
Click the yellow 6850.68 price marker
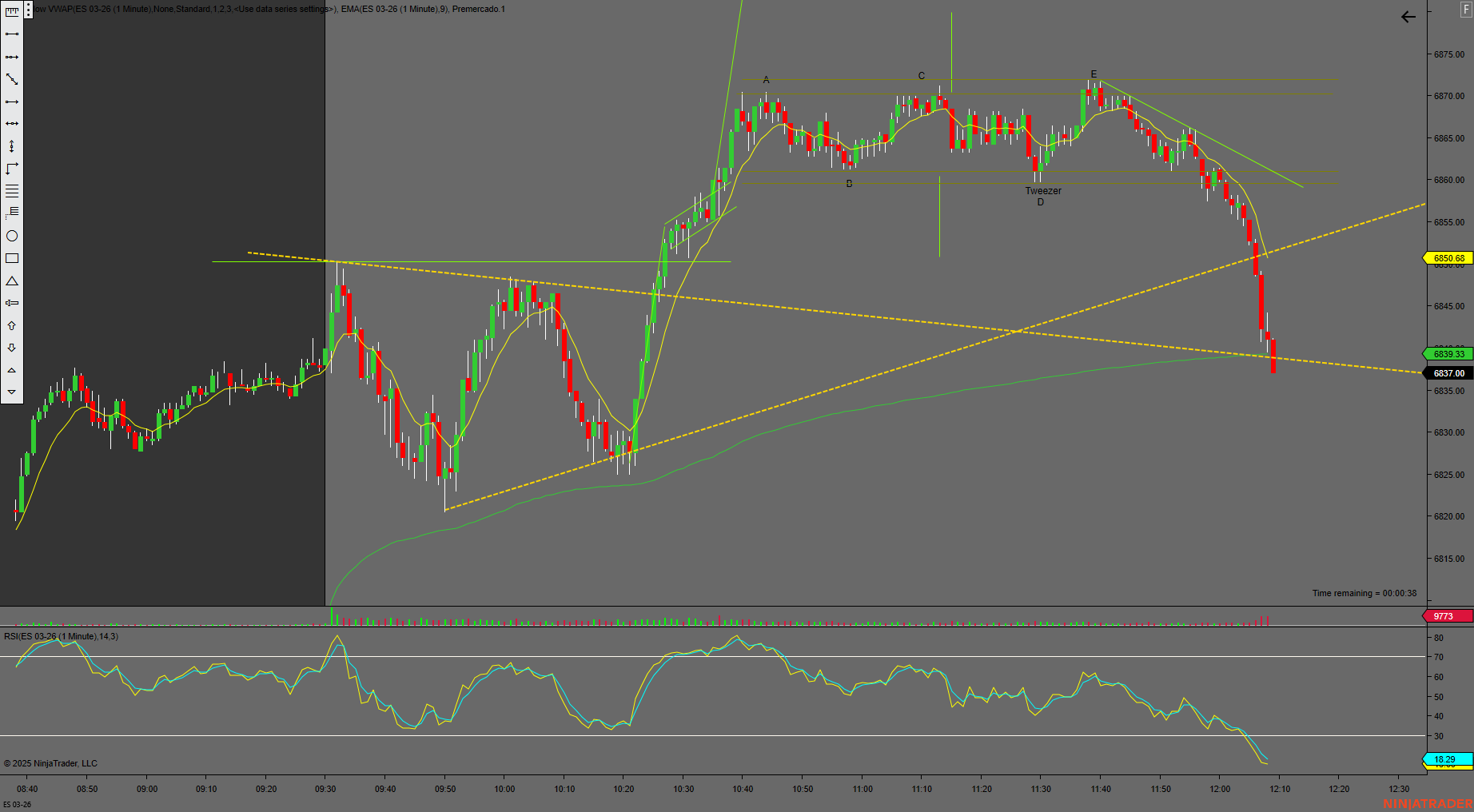pos(1448,258)
